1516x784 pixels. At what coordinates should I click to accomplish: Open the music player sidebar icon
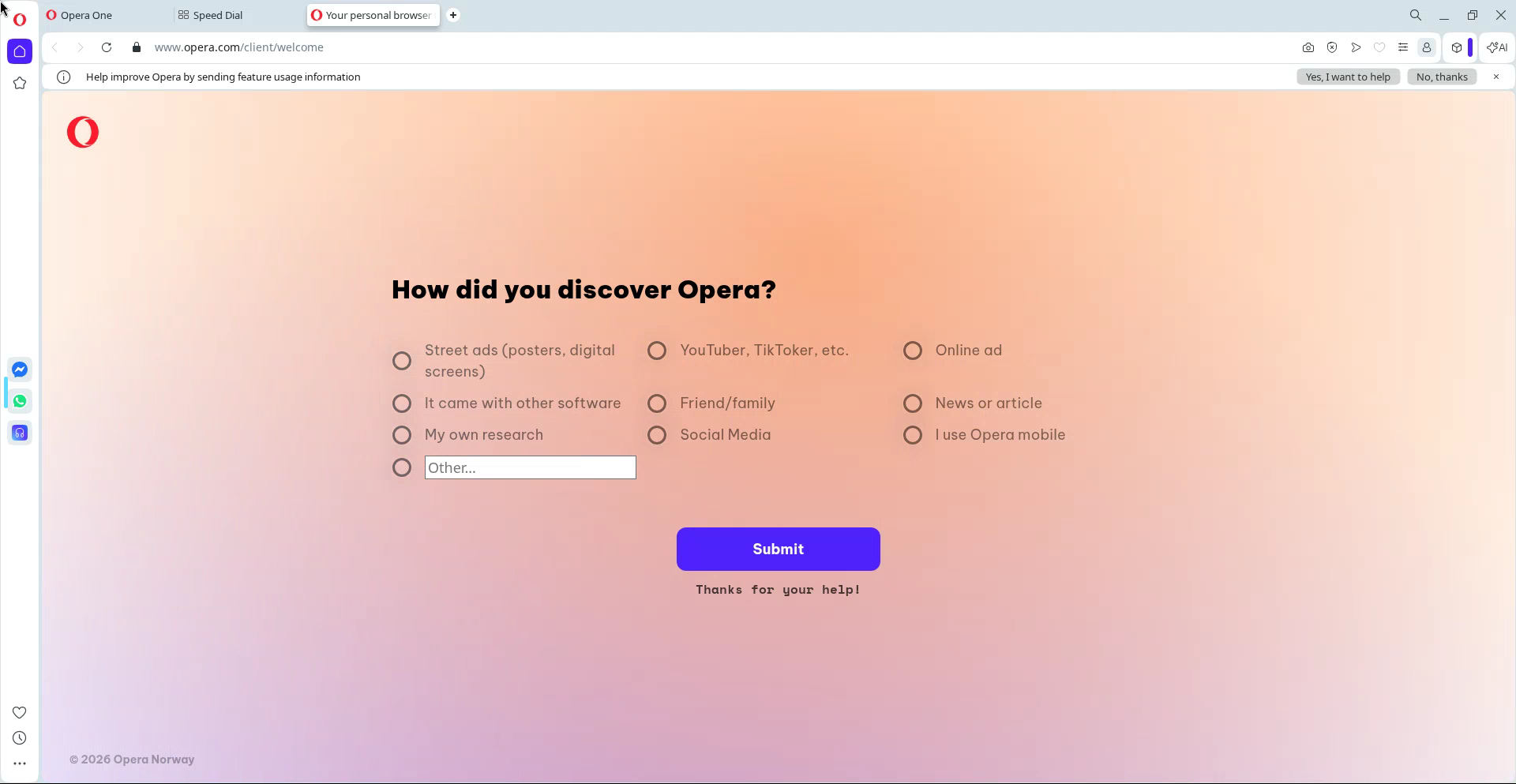pyautogui.click(x=20, y=433)
